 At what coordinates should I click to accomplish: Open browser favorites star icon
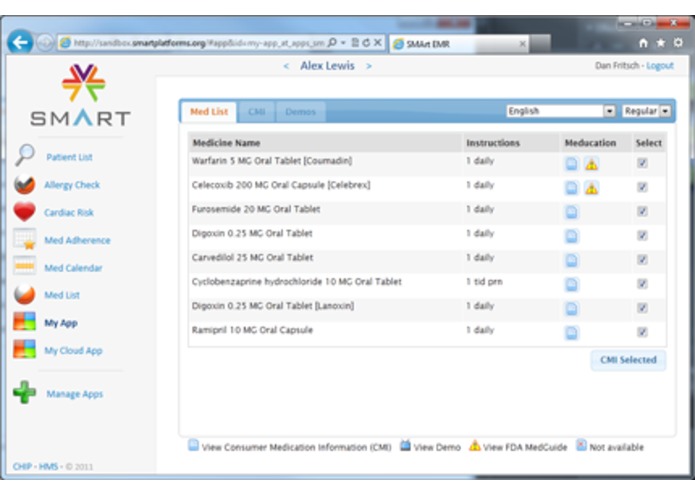[x=660, y=43]
